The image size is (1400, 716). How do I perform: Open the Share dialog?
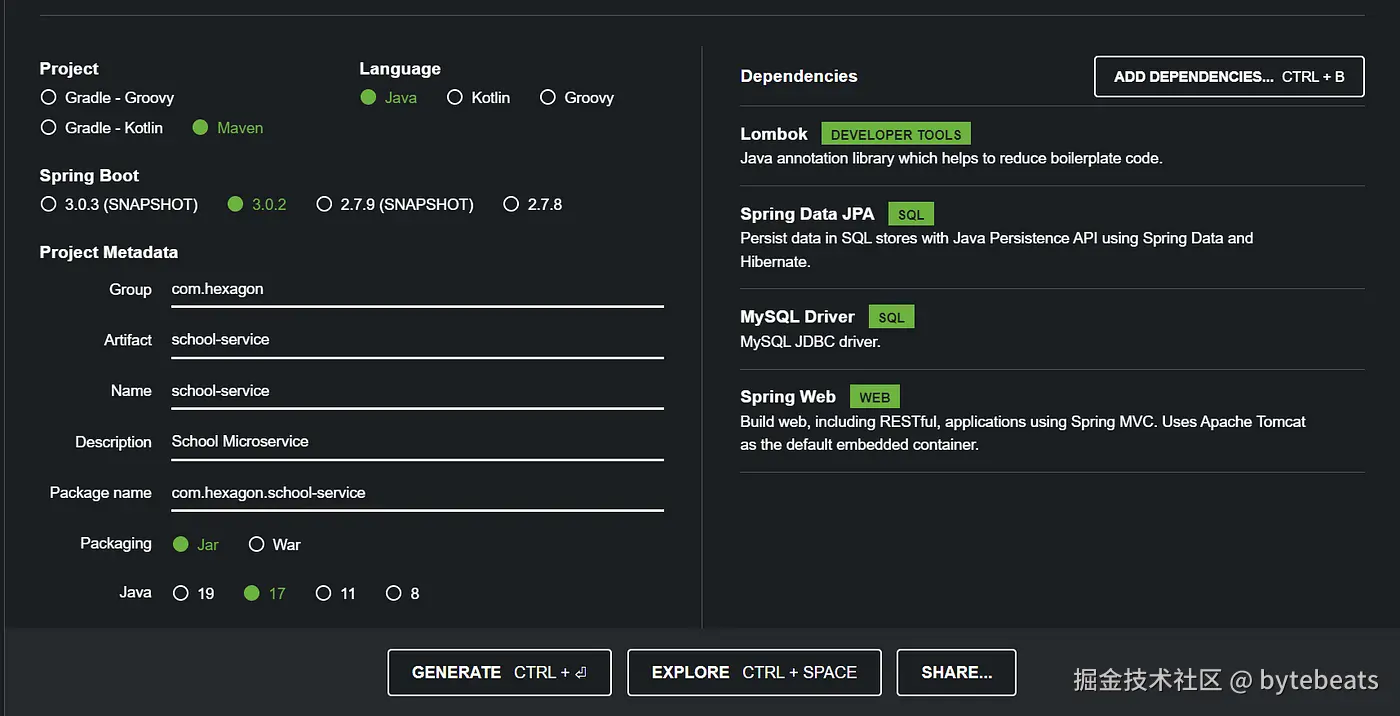pyautogui.click(x=956, y=672)
